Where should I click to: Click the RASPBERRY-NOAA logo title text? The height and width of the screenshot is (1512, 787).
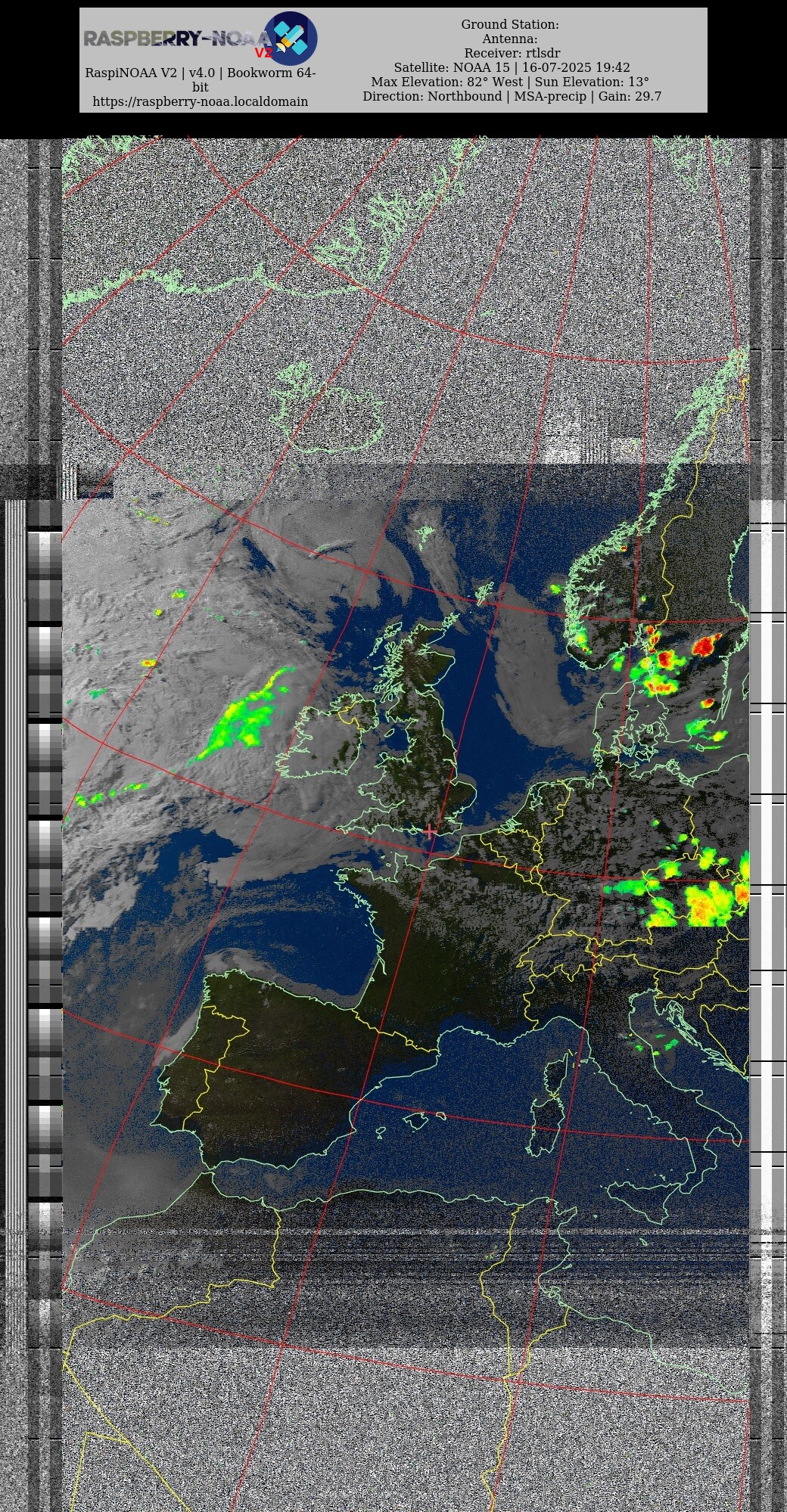(x=177, y=39)
